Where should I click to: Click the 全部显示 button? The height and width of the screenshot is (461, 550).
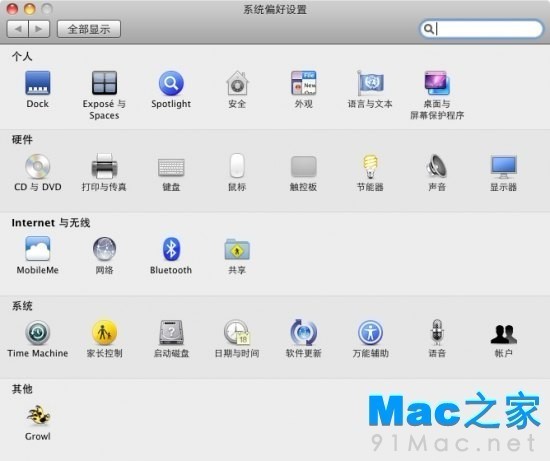point(89,29)
